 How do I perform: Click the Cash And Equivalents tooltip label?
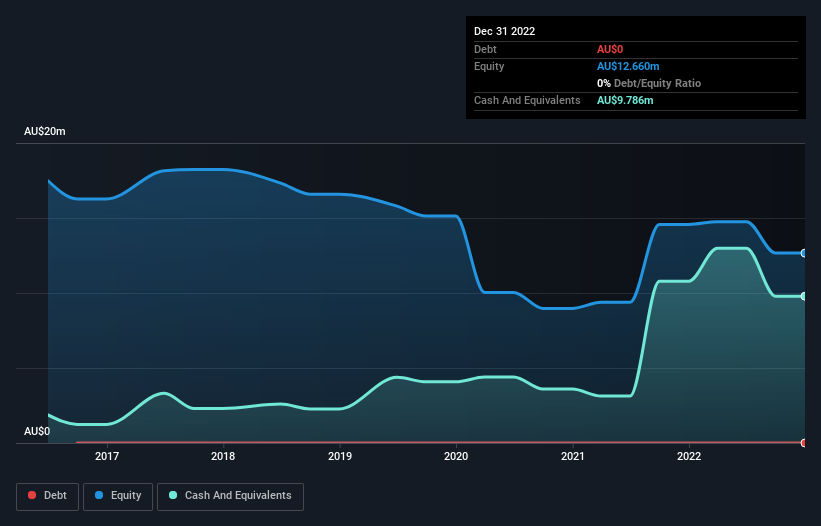pos(527,100)
